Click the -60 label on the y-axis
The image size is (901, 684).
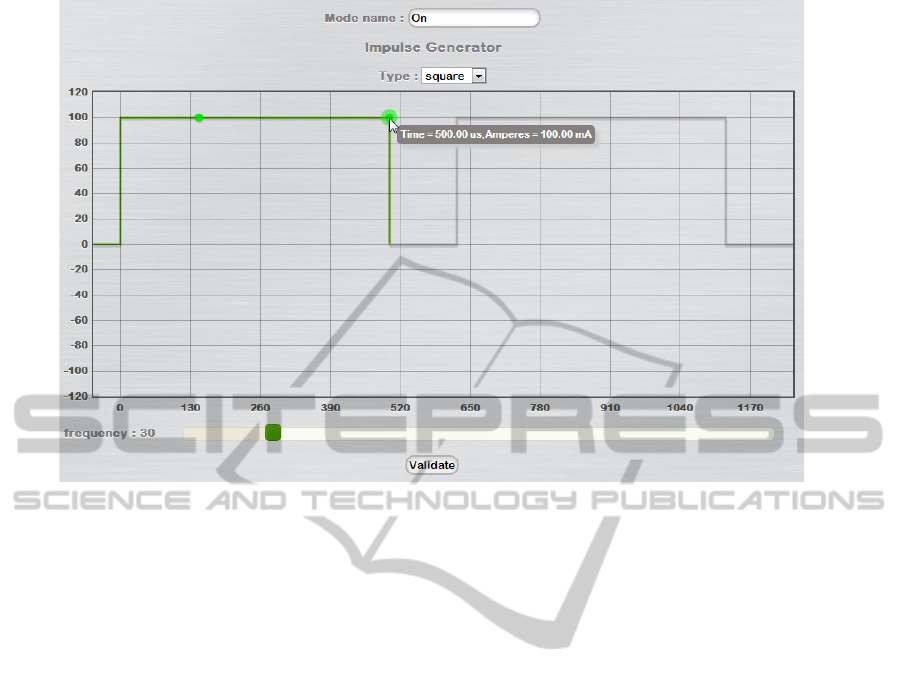75,321
